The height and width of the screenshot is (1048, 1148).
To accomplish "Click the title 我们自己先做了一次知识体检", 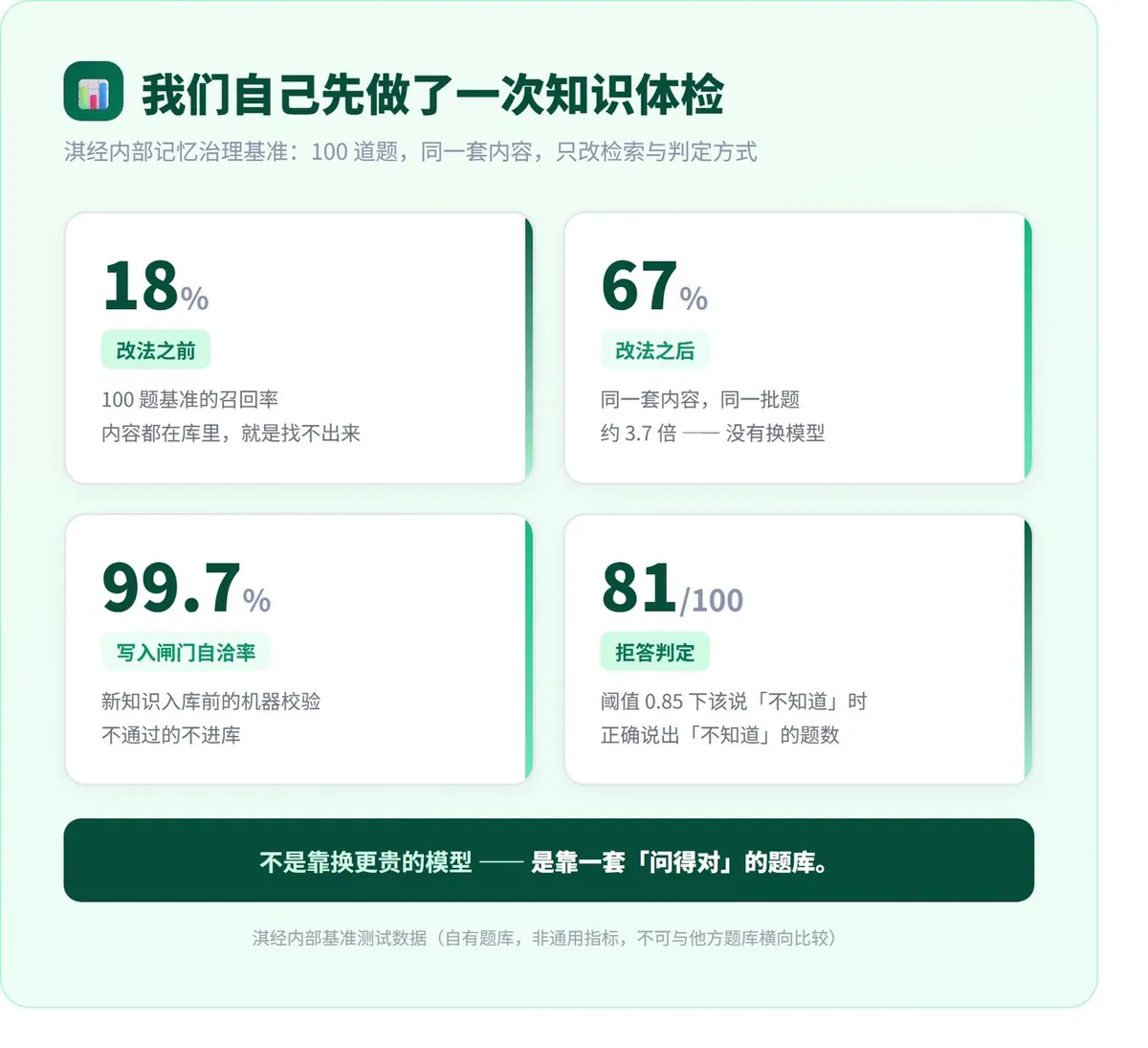I will click(432, 94).
